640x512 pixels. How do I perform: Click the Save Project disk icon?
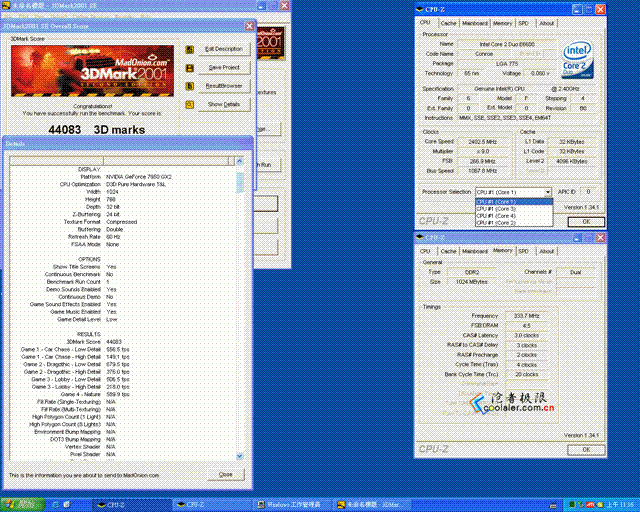(189, 68)
